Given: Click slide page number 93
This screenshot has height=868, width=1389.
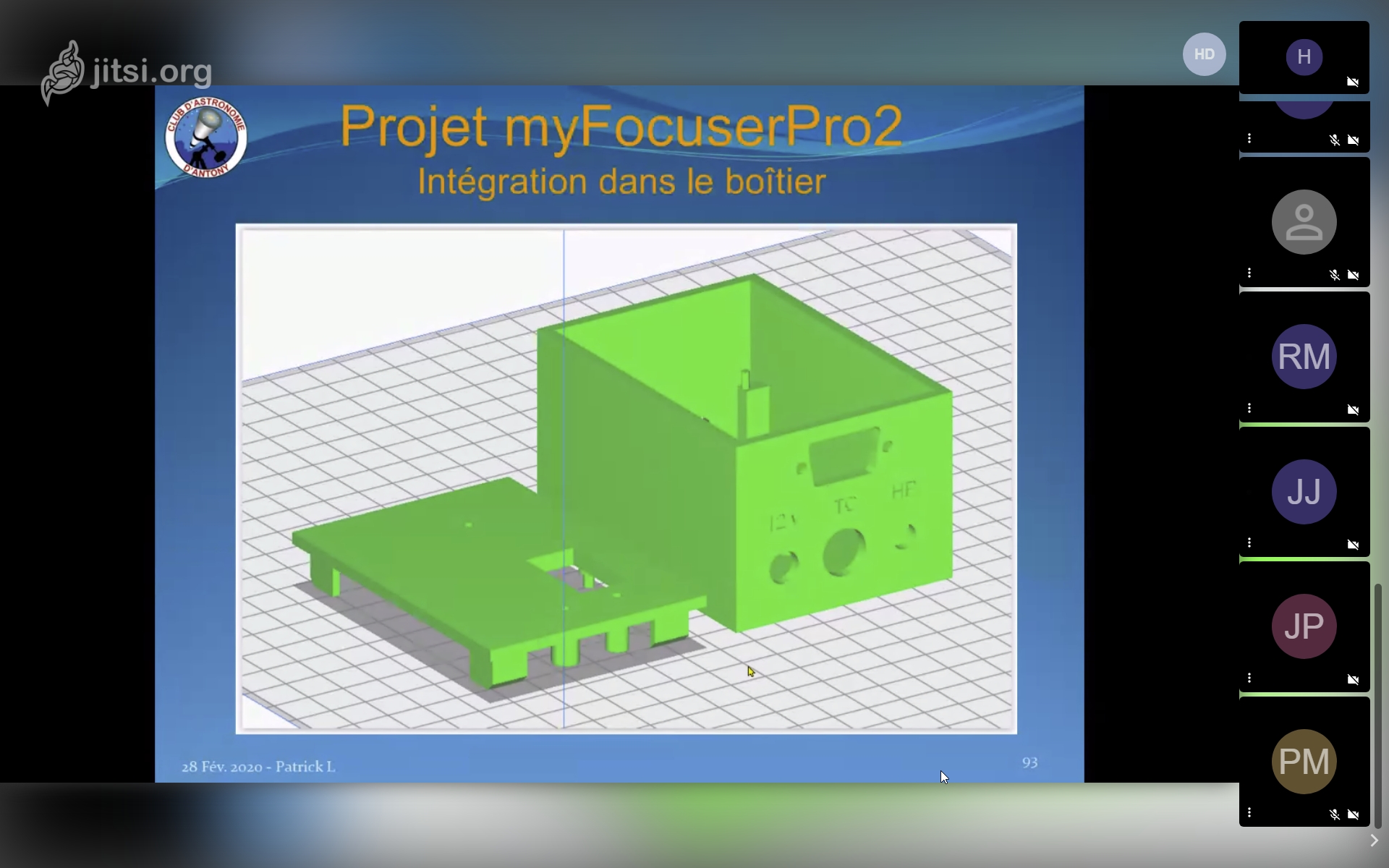Looking at the screenshot, I should (1030, 763).
